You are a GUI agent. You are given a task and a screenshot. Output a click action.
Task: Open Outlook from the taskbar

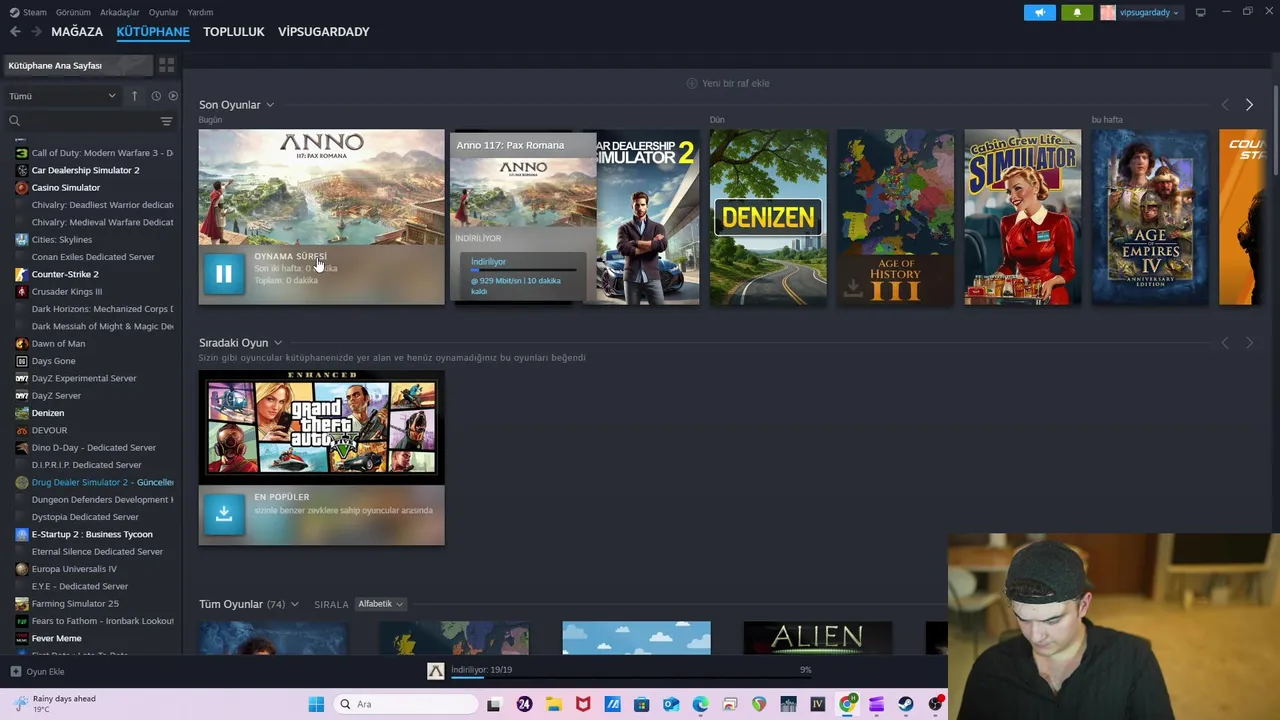coord(671,704)
